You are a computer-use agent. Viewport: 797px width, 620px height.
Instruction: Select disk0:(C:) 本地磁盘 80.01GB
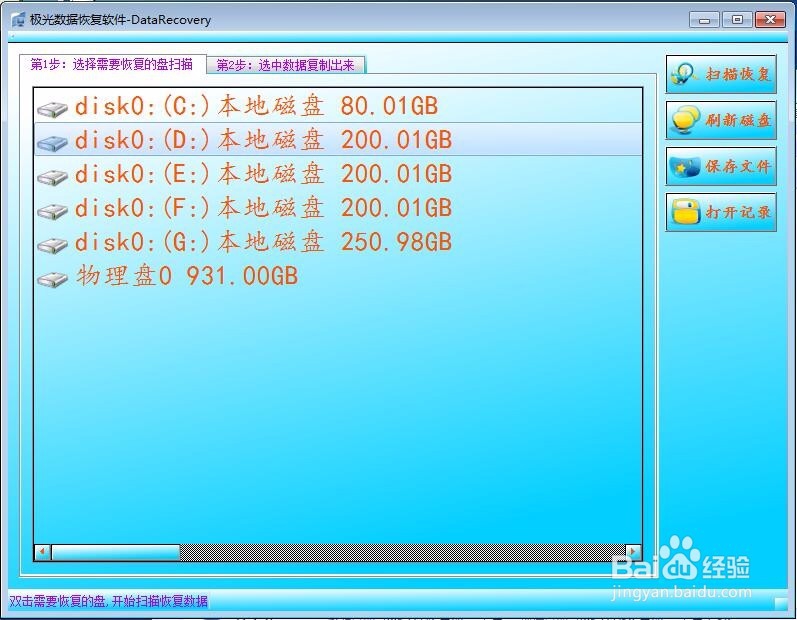338,106
